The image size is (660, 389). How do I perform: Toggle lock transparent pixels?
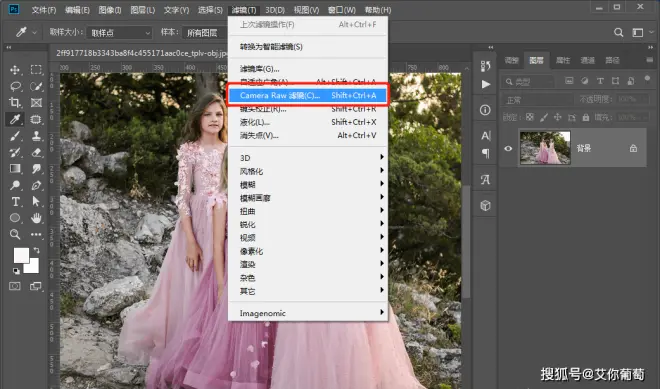[x=530, y=117]
